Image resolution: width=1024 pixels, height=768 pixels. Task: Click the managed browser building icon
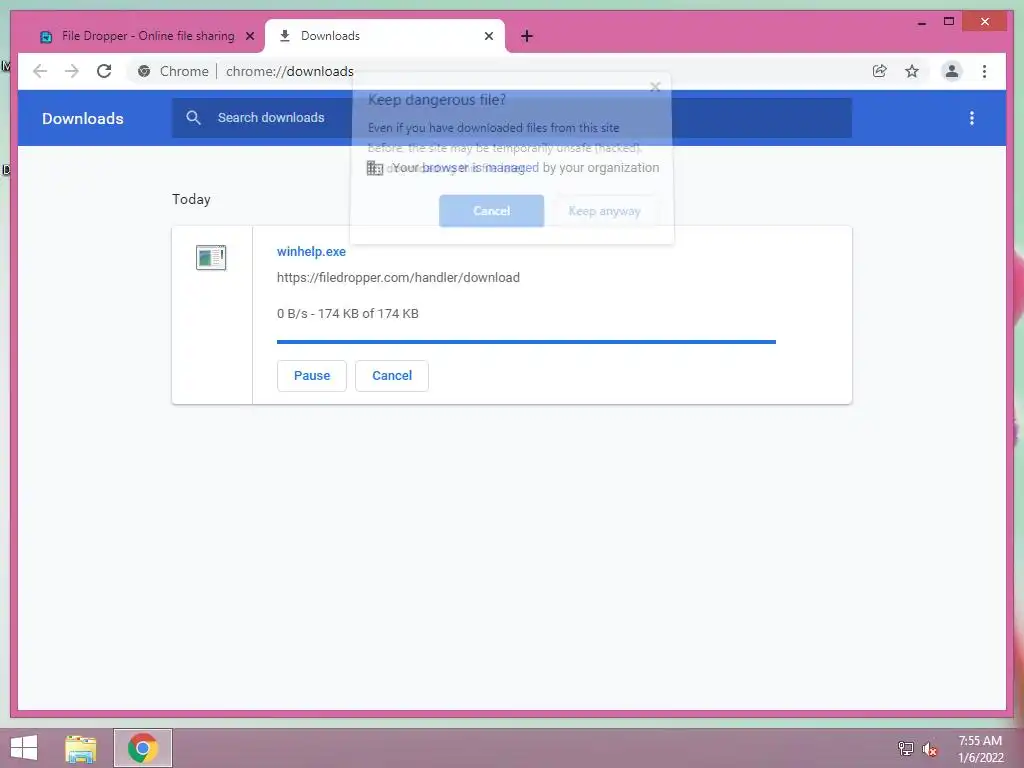point(375,168)
